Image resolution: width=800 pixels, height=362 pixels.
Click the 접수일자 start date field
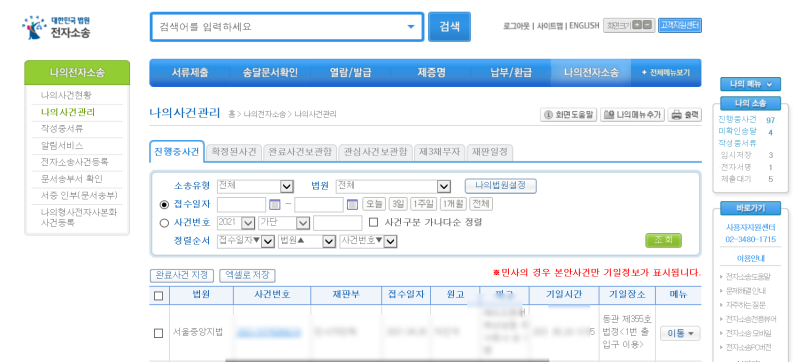pyautogui.click(x=241, y=204)
